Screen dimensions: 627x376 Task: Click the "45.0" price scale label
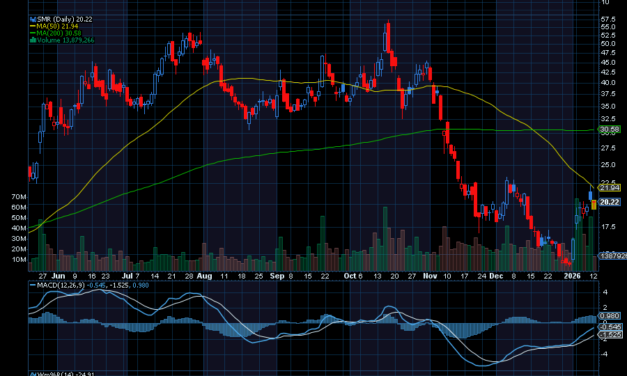[608, 63]
